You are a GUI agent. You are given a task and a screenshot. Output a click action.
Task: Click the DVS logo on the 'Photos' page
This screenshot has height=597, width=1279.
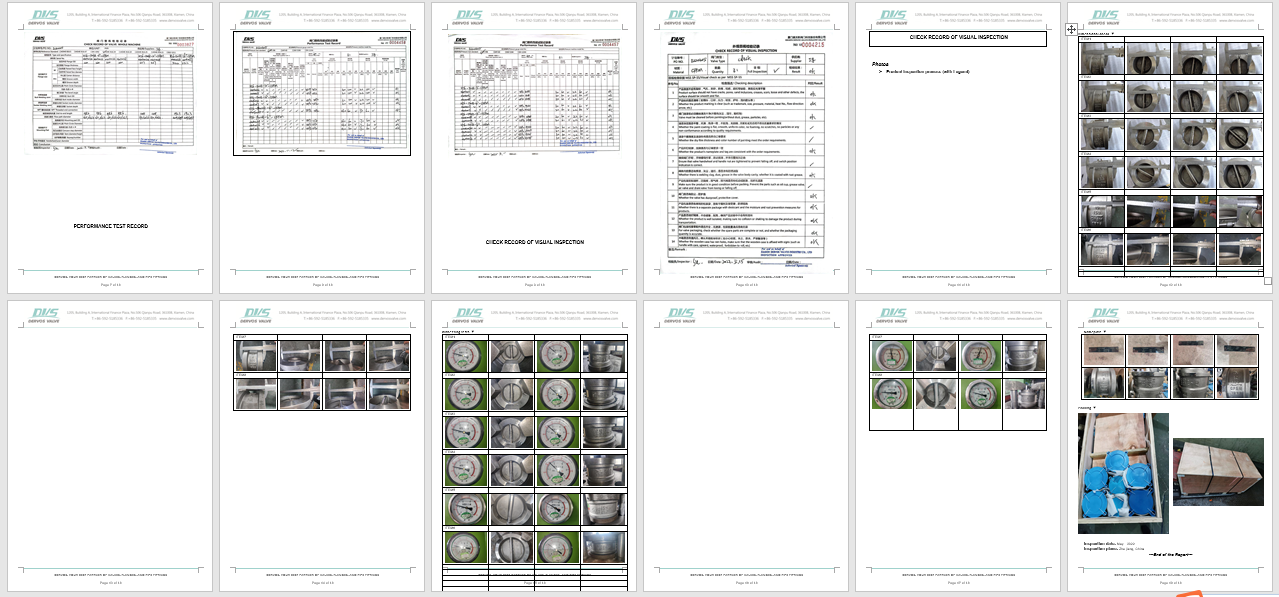pos(892,17)
